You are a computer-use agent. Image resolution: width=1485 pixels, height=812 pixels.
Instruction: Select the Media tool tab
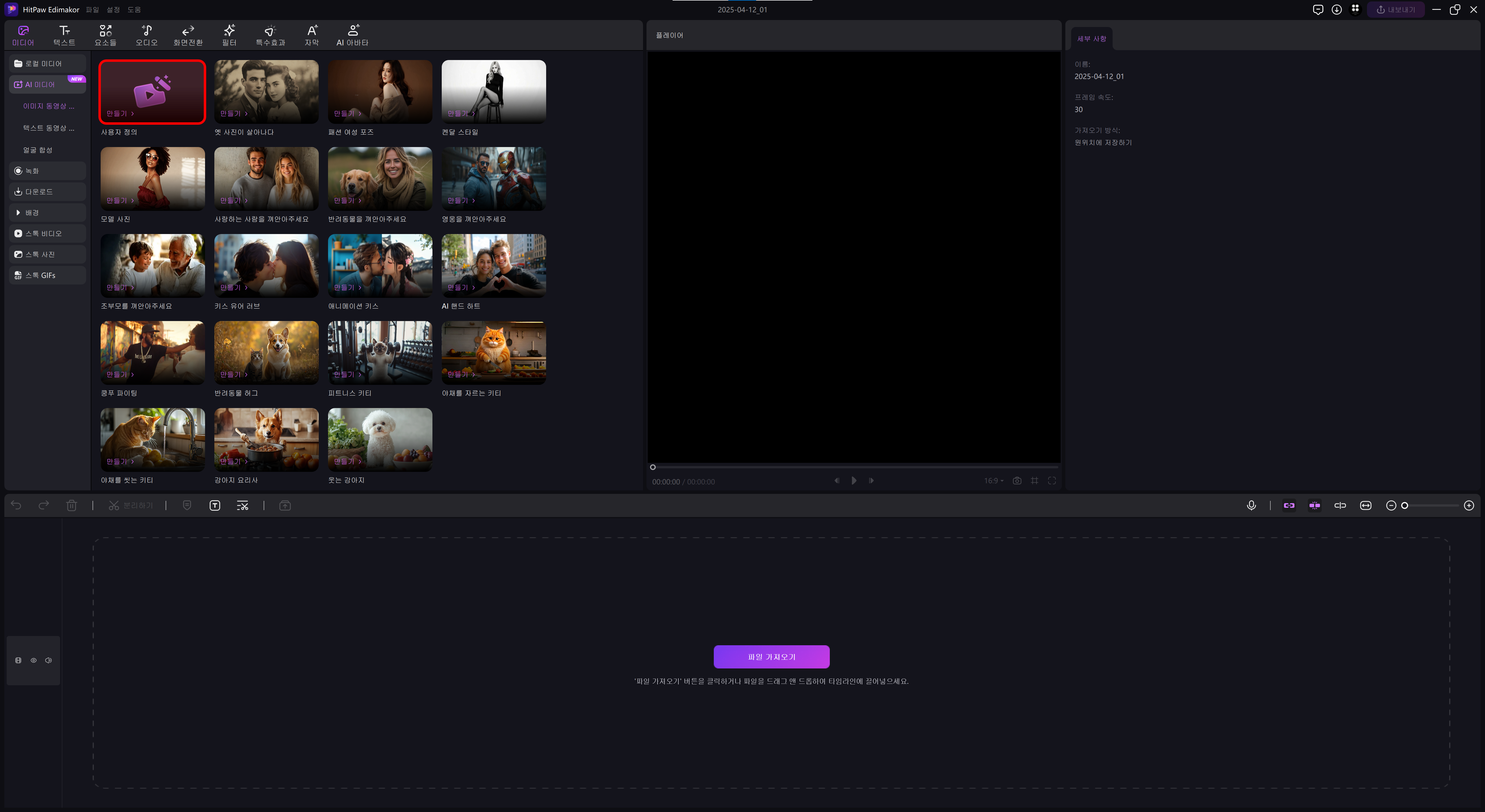[x=23, y=35]
